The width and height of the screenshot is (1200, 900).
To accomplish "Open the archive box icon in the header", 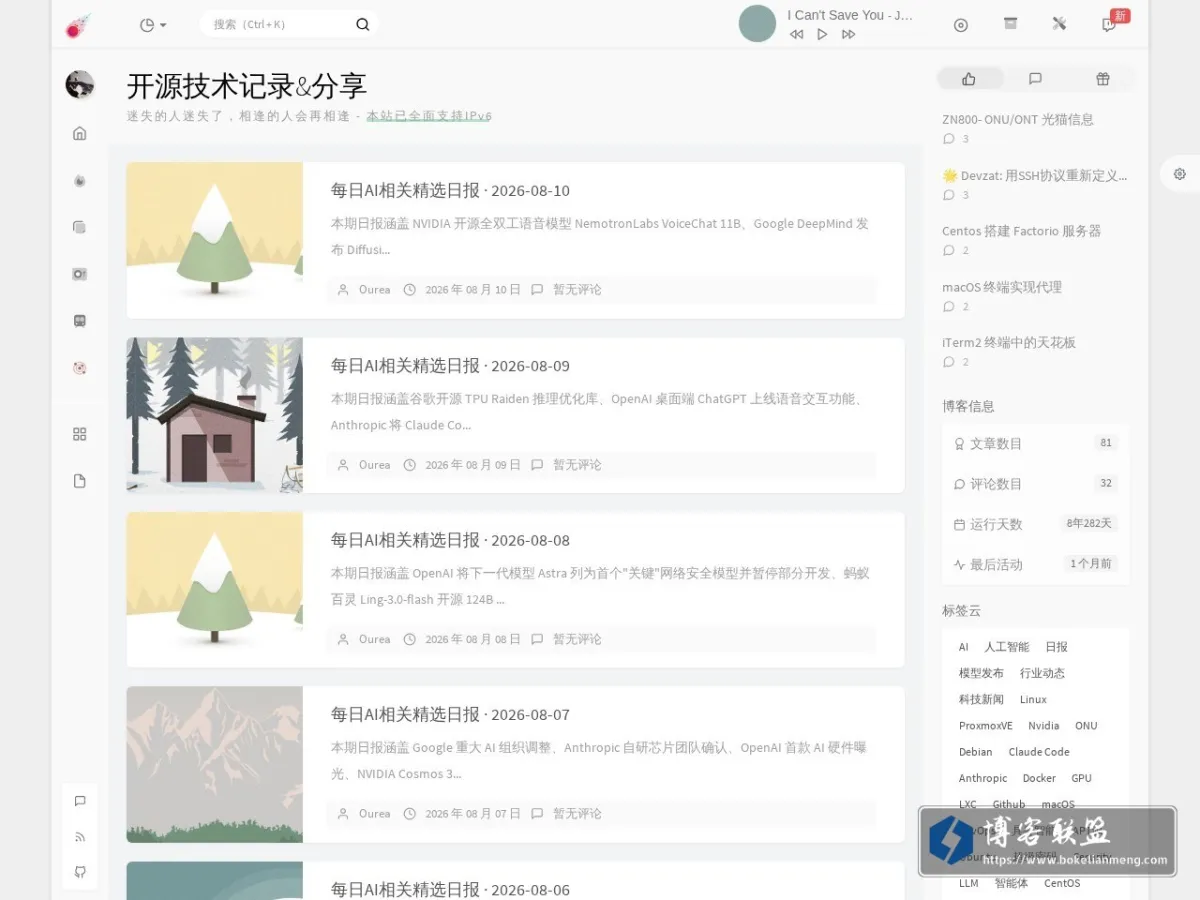I will pyautogui.click(x=1011, y=24).
